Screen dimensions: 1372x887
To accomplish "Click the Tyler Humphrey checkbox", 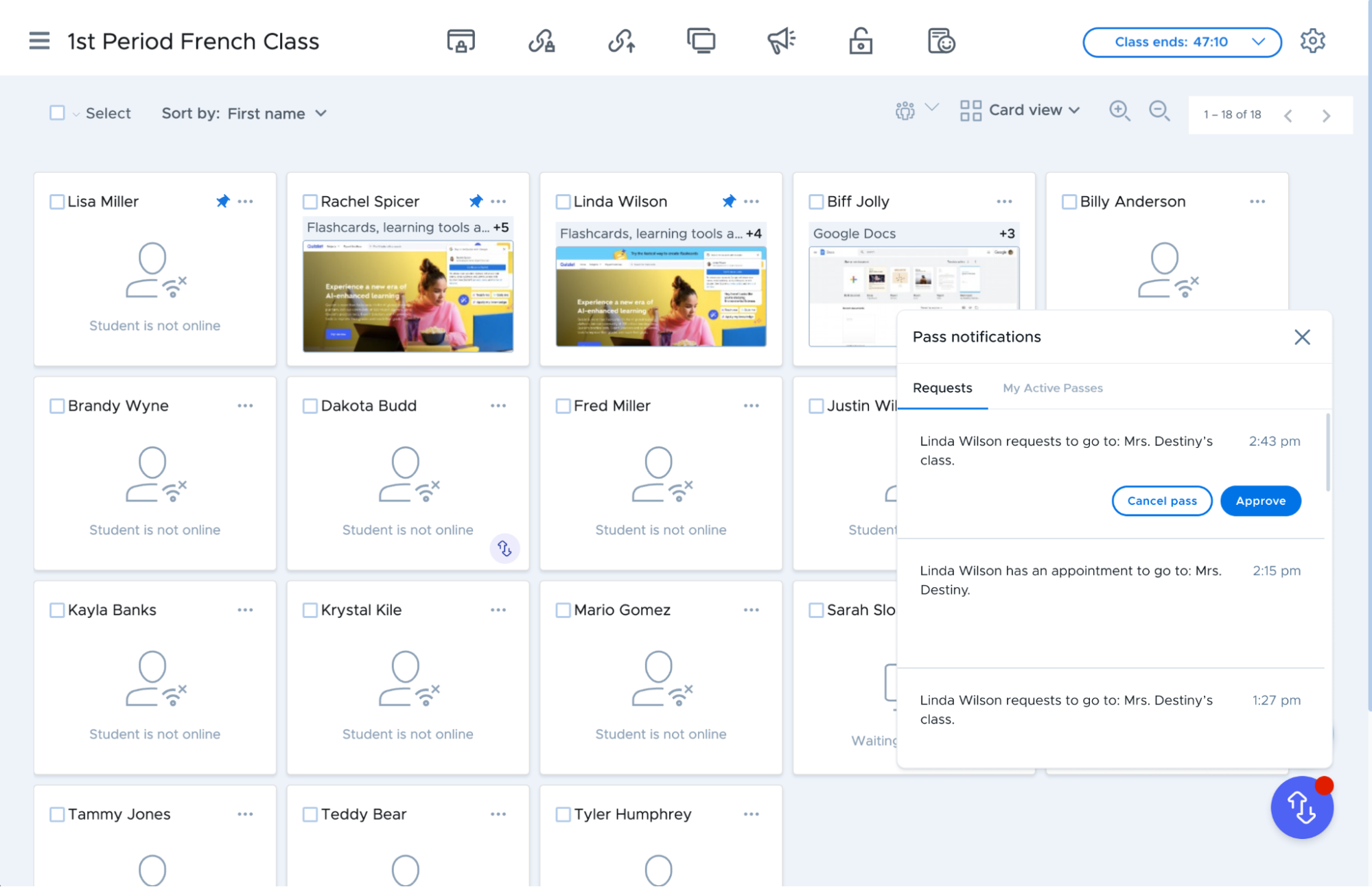I will (x=563, y=814).
